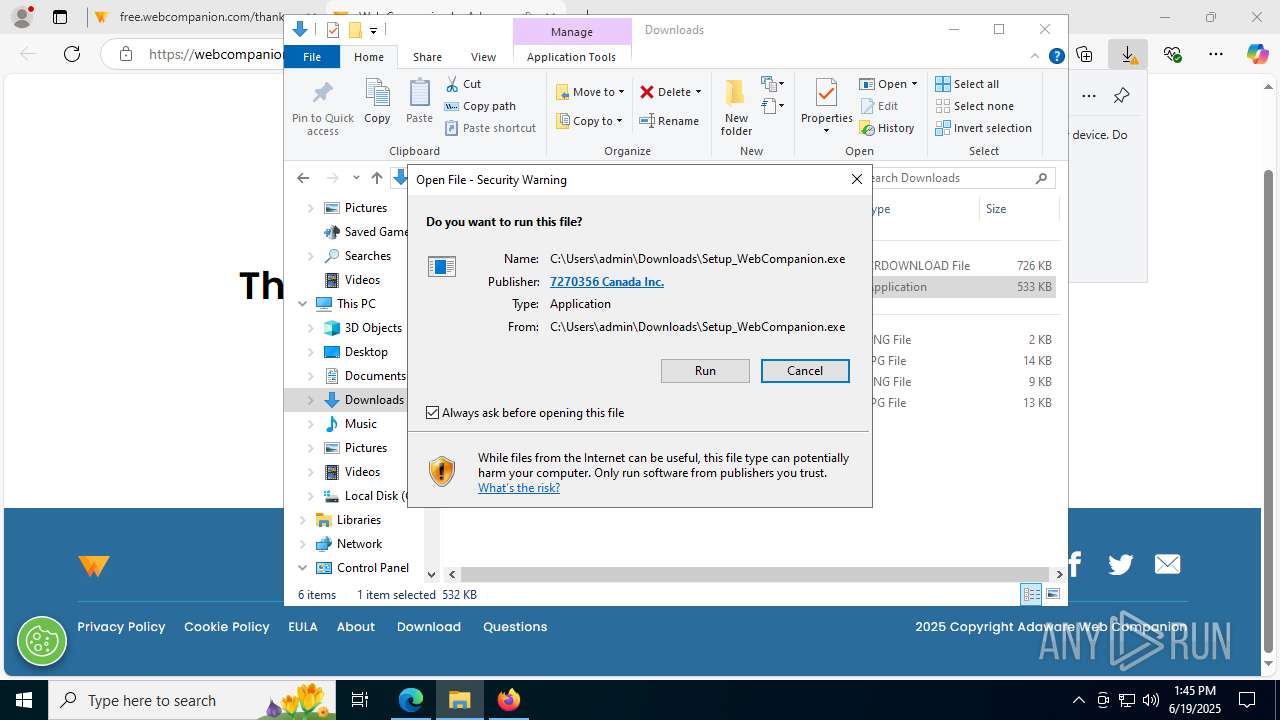This screenshot has height=720, width=1280.
Task: Launch Firefox from the taskbar
Action: pos(509,700)
